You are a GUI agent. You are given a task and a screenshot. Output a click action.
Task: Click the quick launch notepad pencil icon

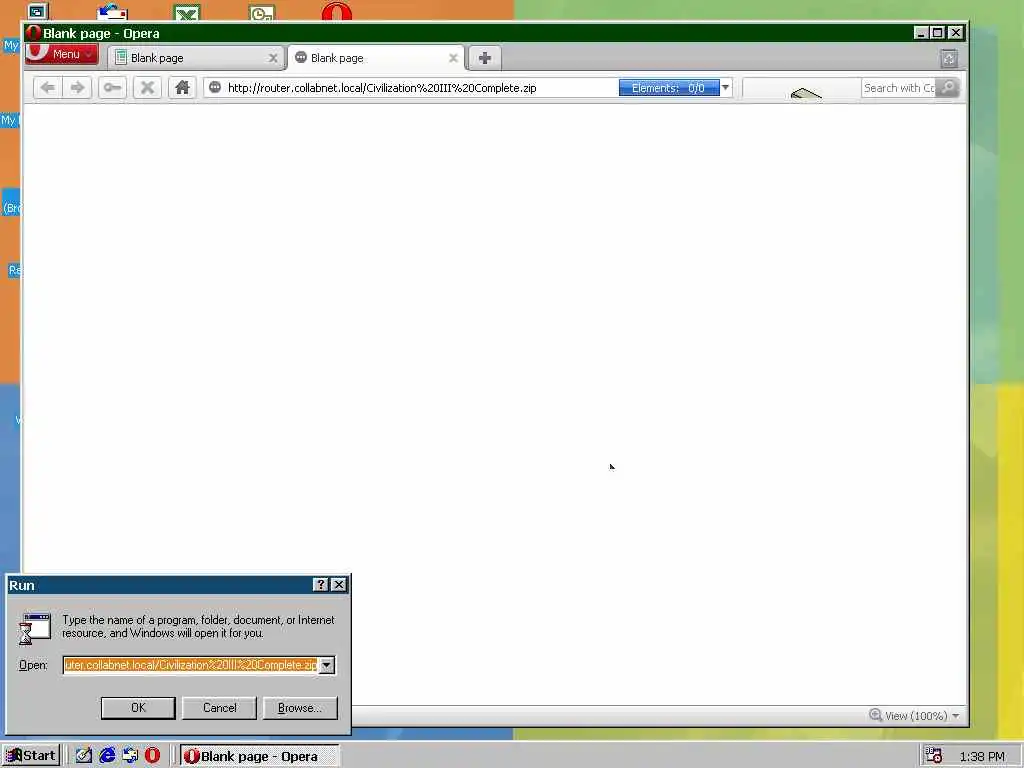pyautogui.click(x=84, y=756)
